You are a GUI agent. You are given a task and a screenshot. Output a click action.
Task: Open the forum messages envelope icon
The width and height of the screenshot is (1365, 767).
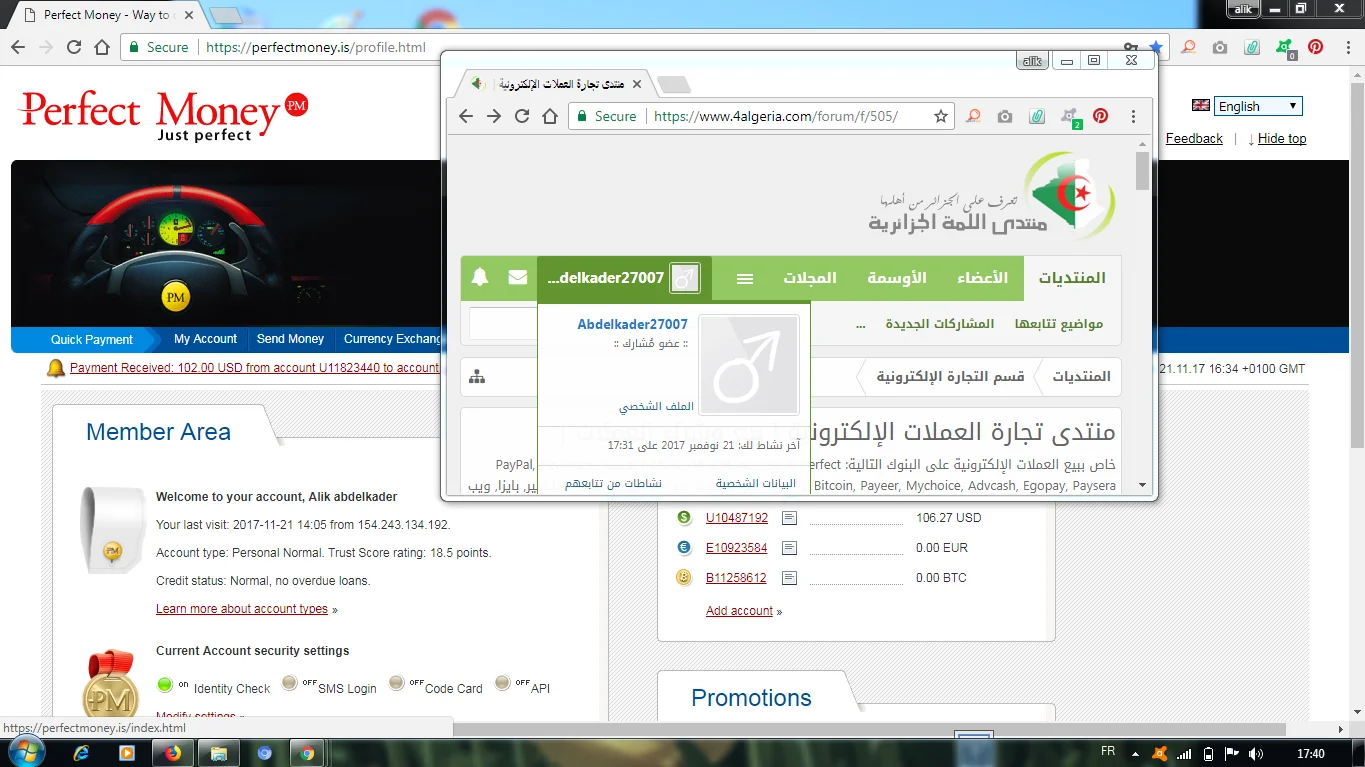tap(518, 278)
